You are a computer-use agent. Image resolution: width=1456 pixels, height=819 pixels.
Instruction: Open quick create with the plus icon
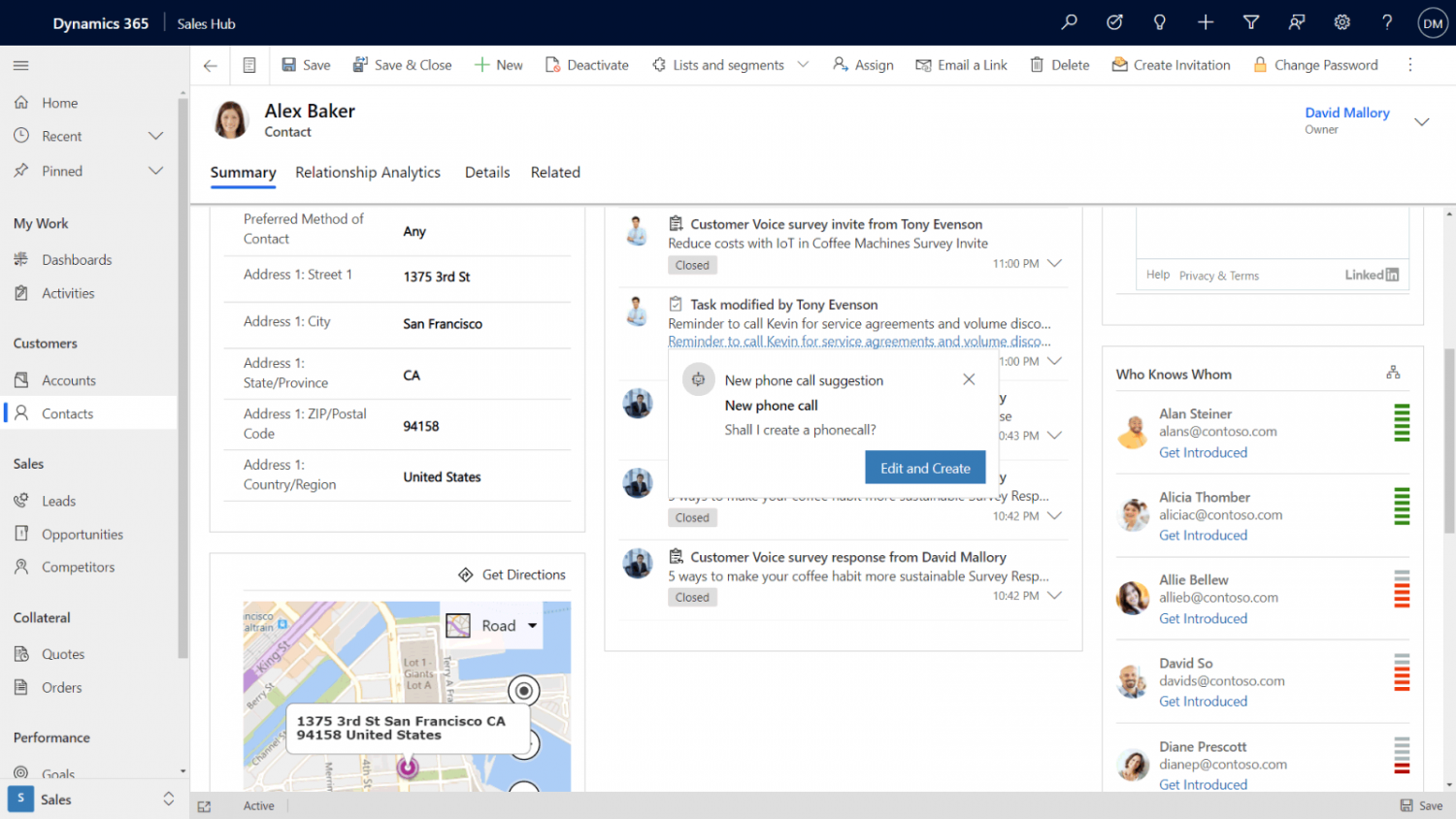[x=1205, y=21]
